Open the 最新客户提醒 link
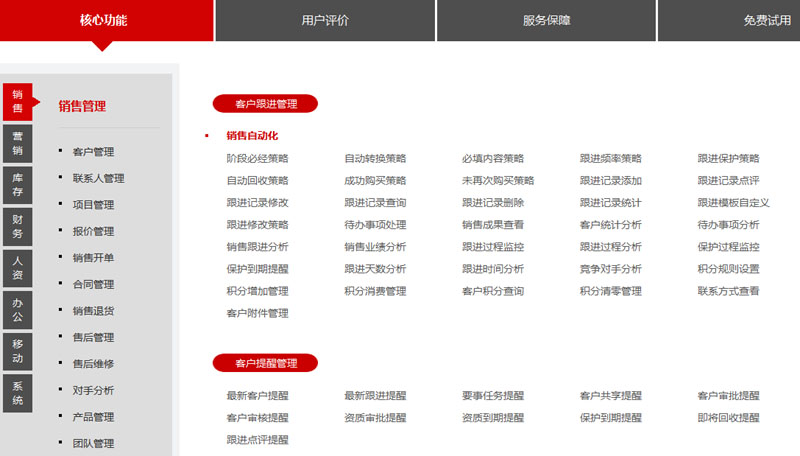The width and height of the screenshot is (800, 456). [x=257, y=396]
